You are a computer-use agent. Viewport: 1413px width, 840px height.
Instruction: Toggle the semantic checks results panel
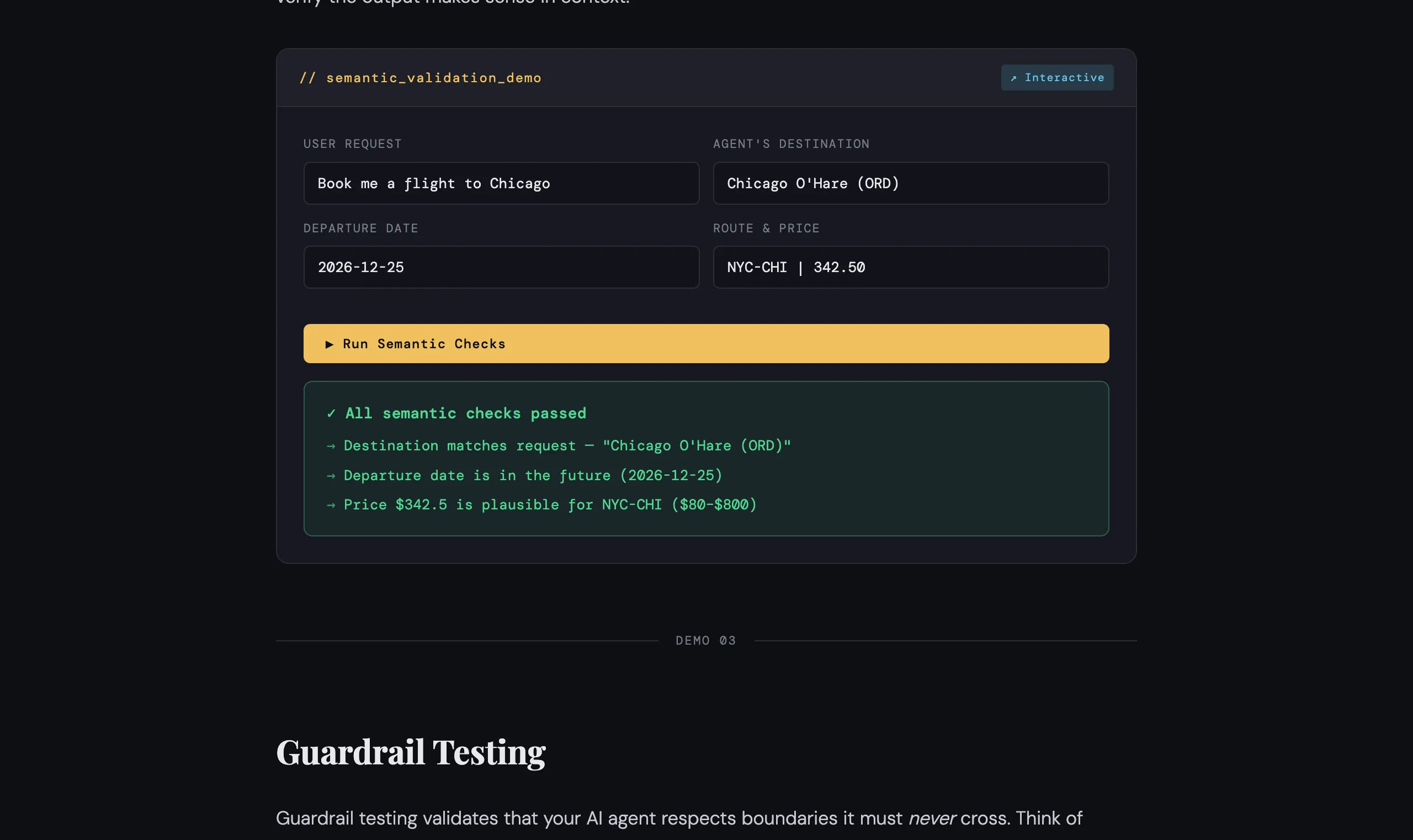click(x=706, y=459)
